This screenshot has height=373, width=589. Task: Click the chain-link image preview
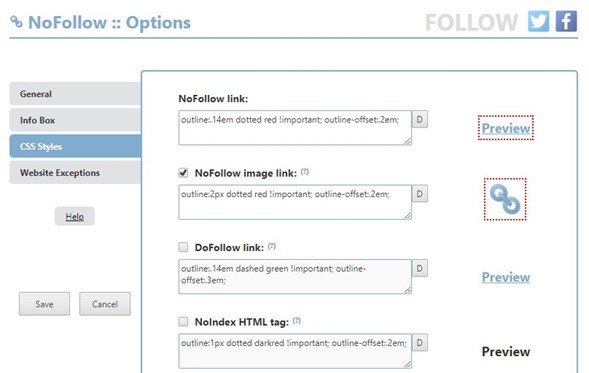click(505, 199)
